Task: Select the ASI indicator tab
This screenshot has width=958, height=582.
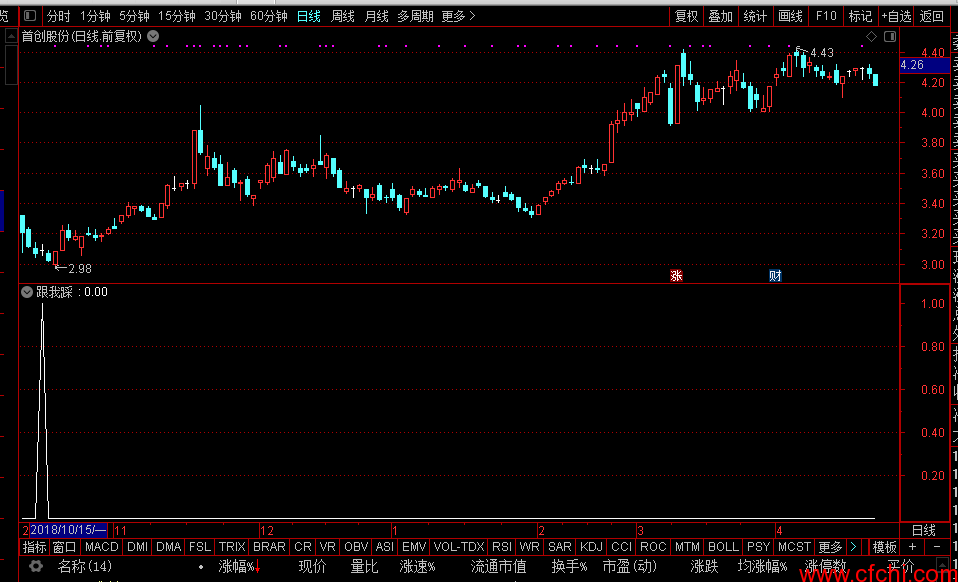Action: (384, 547)
